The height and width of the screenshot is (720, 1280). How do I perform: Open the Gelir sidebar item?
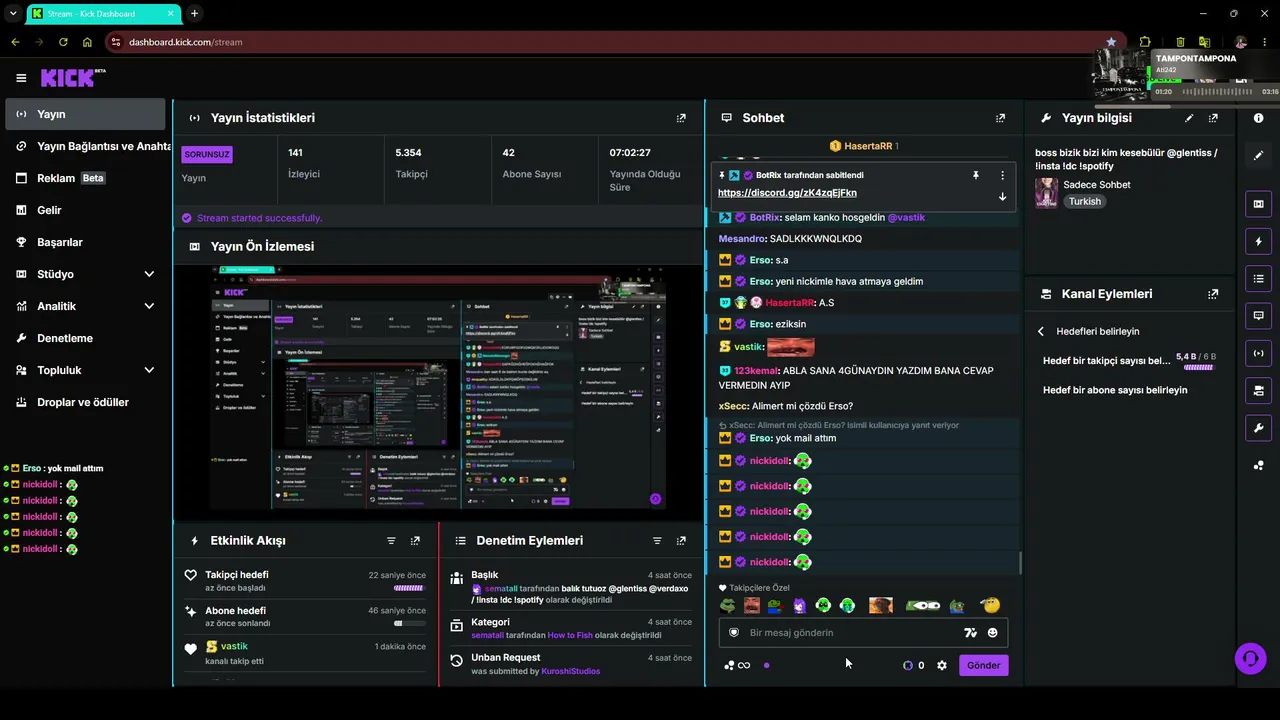point(85,210)
